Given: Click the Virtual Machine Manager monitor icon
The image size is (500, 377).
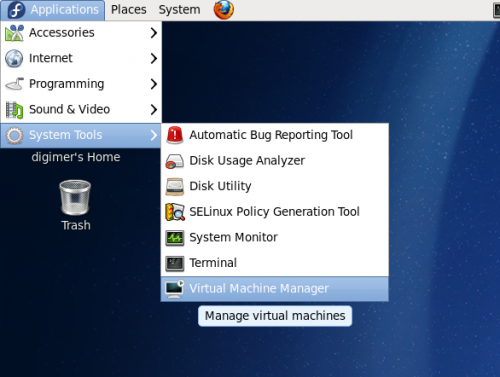Looking at the screenshot, I should (x=175, y=289).
